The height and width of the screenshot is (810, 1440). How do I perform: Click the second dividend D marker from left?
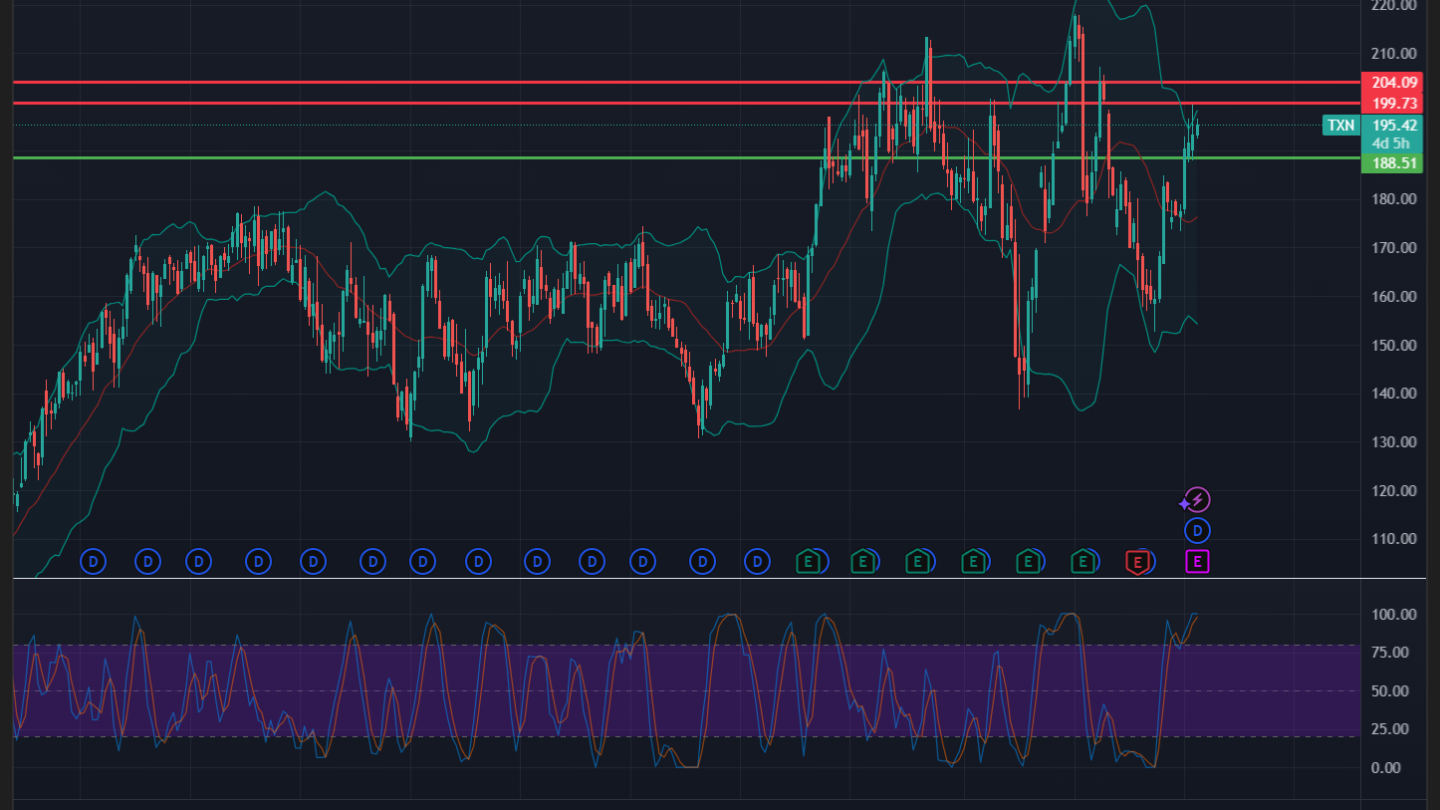point(148,562)
